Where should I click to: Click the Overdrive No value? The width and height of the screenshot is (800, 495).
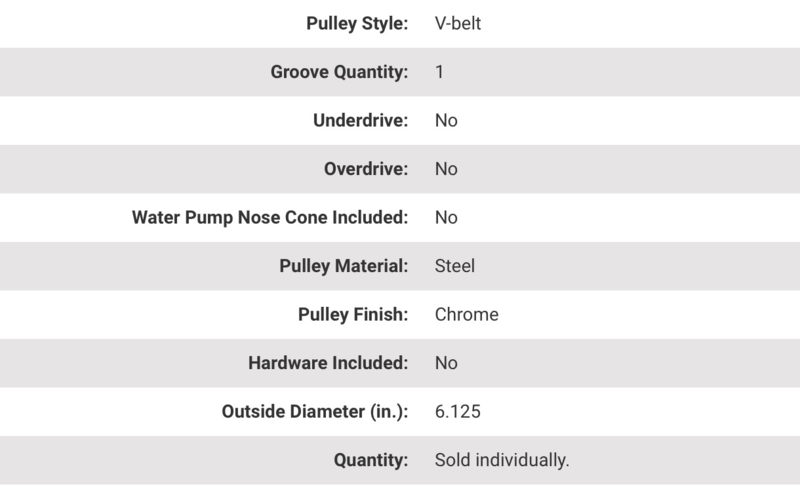[446, 169]
